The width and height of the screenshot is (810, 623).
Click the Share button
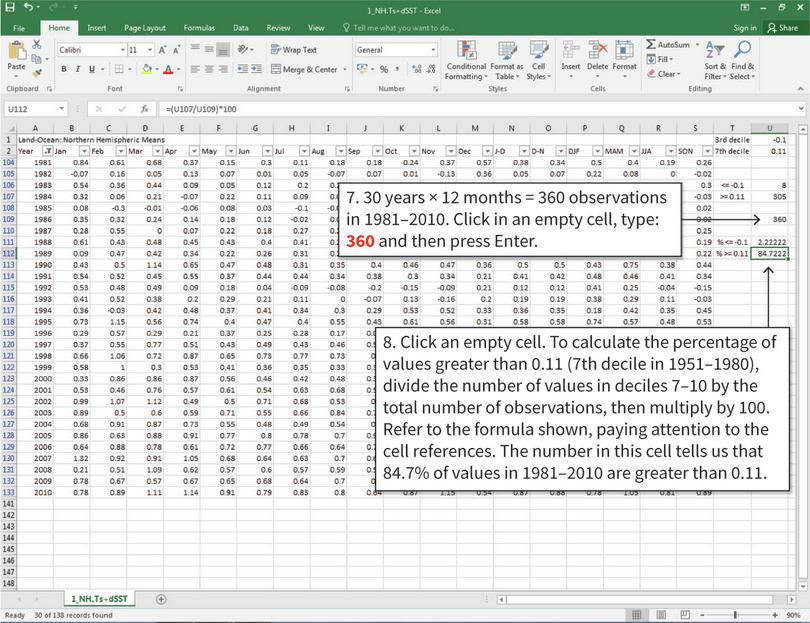[x=782, y=28]
